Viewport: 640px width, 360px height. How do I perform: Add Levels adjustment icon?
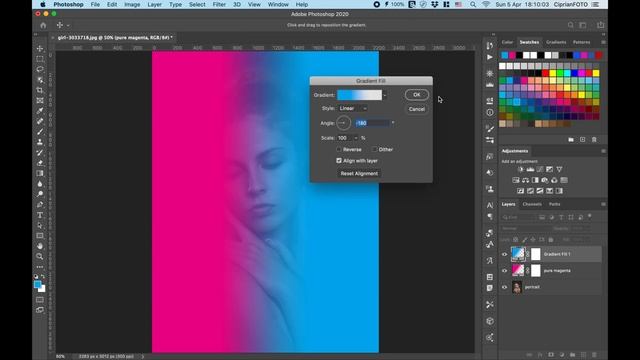point(530,169)
